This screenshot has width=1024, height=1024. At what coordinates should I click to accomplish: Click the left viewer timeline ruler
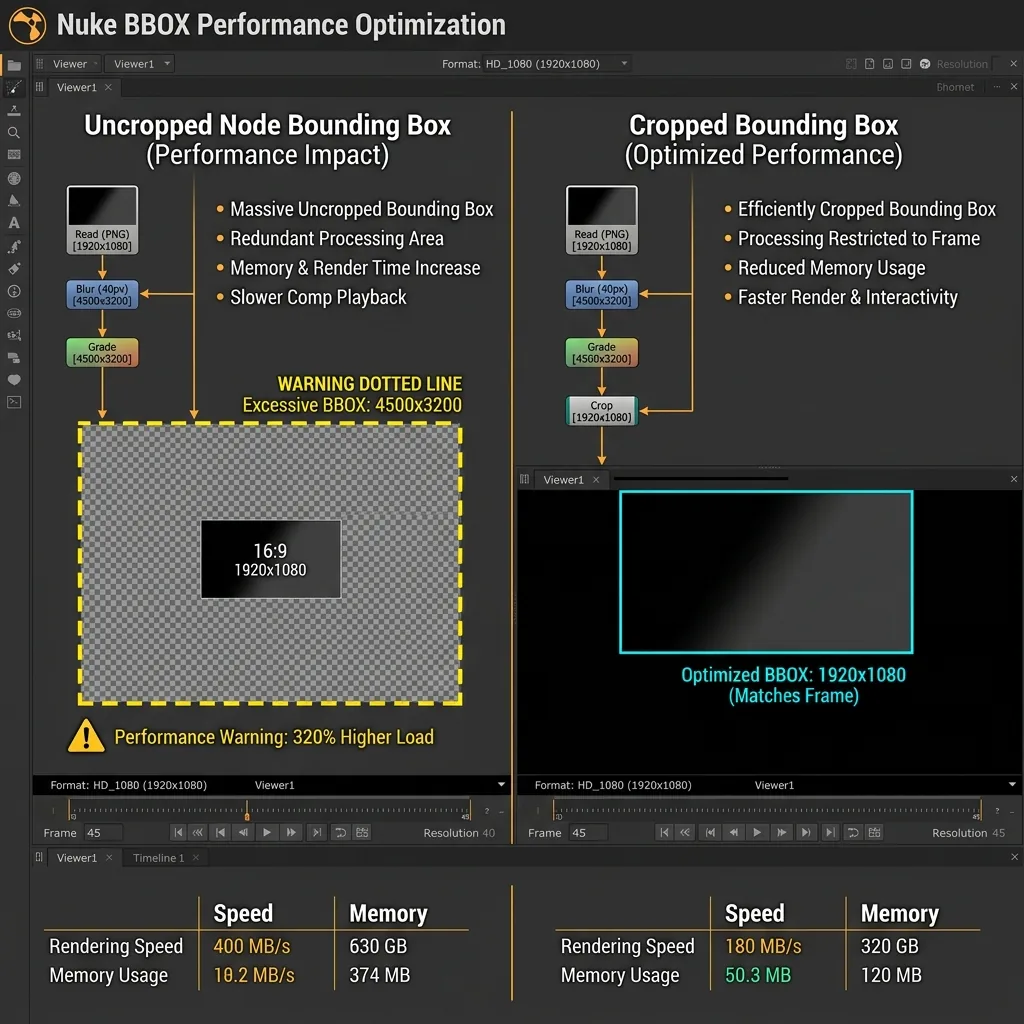268,810
